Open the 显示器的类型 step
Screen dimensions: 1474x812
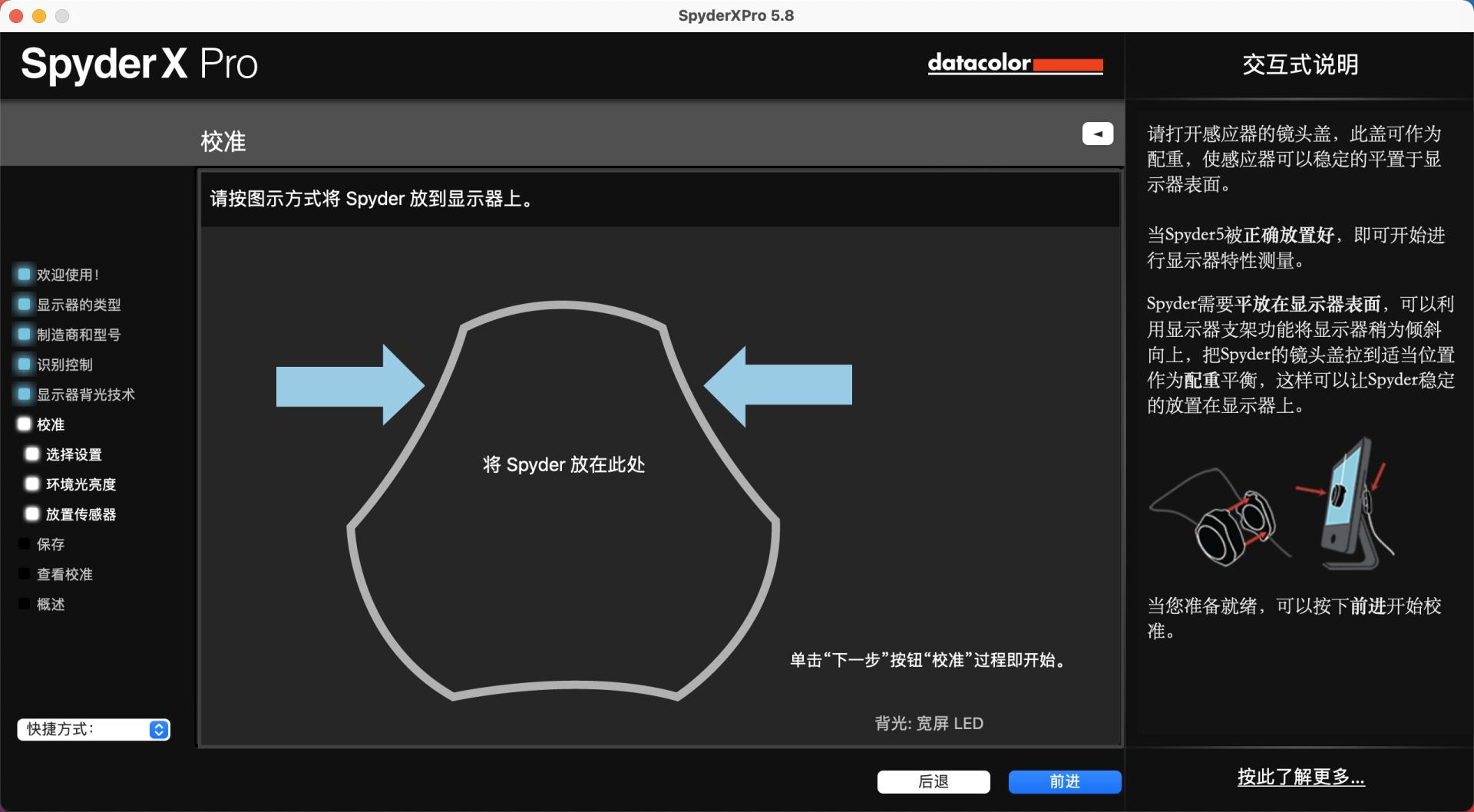coord(78,304)
